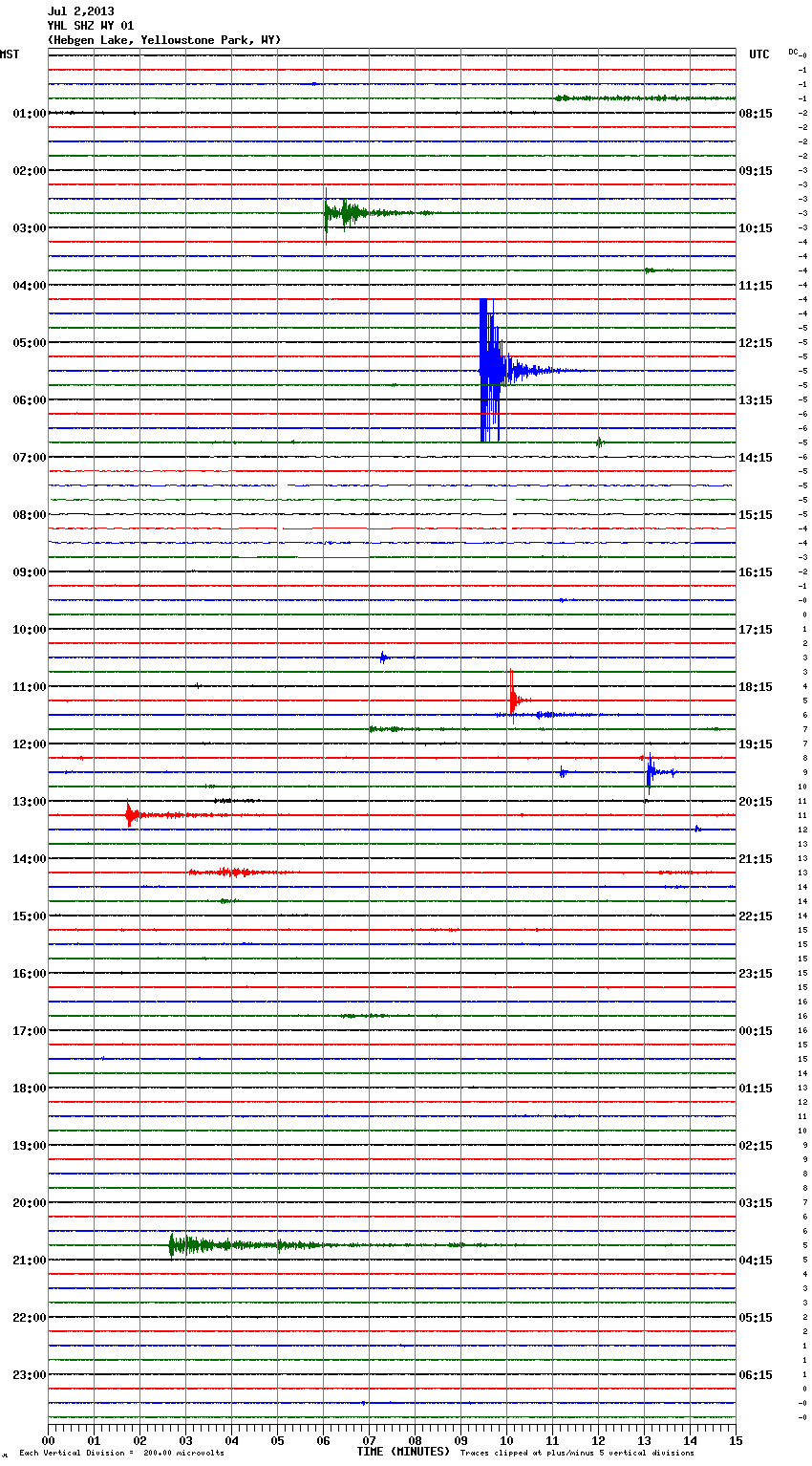Screen dimensions: 812x1466
Task: Click minute tick label "10" on bottom axis
Action: [506, 1440]
